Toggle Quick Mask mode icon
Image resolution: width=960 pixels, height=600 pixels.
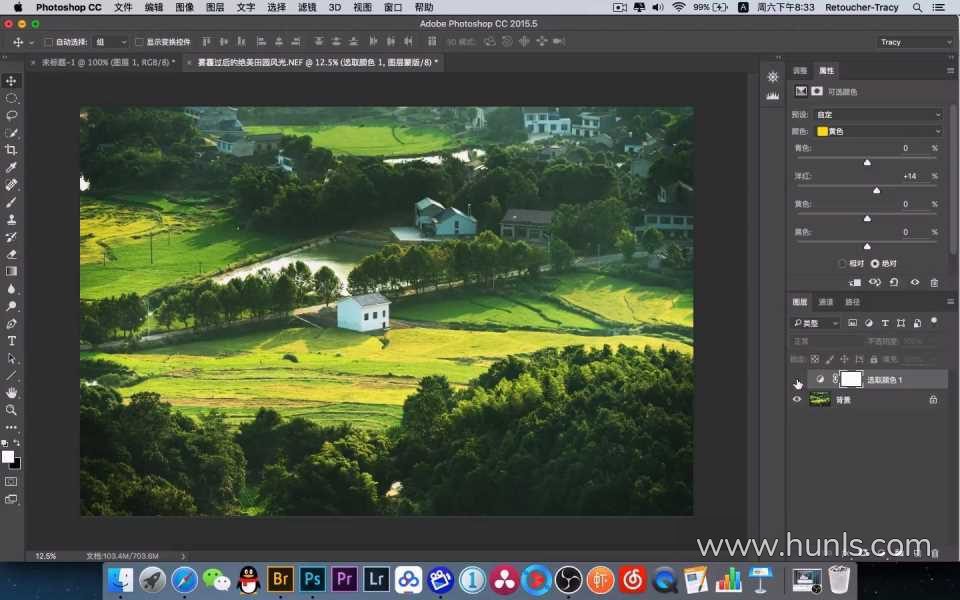[x=11, y=482]
